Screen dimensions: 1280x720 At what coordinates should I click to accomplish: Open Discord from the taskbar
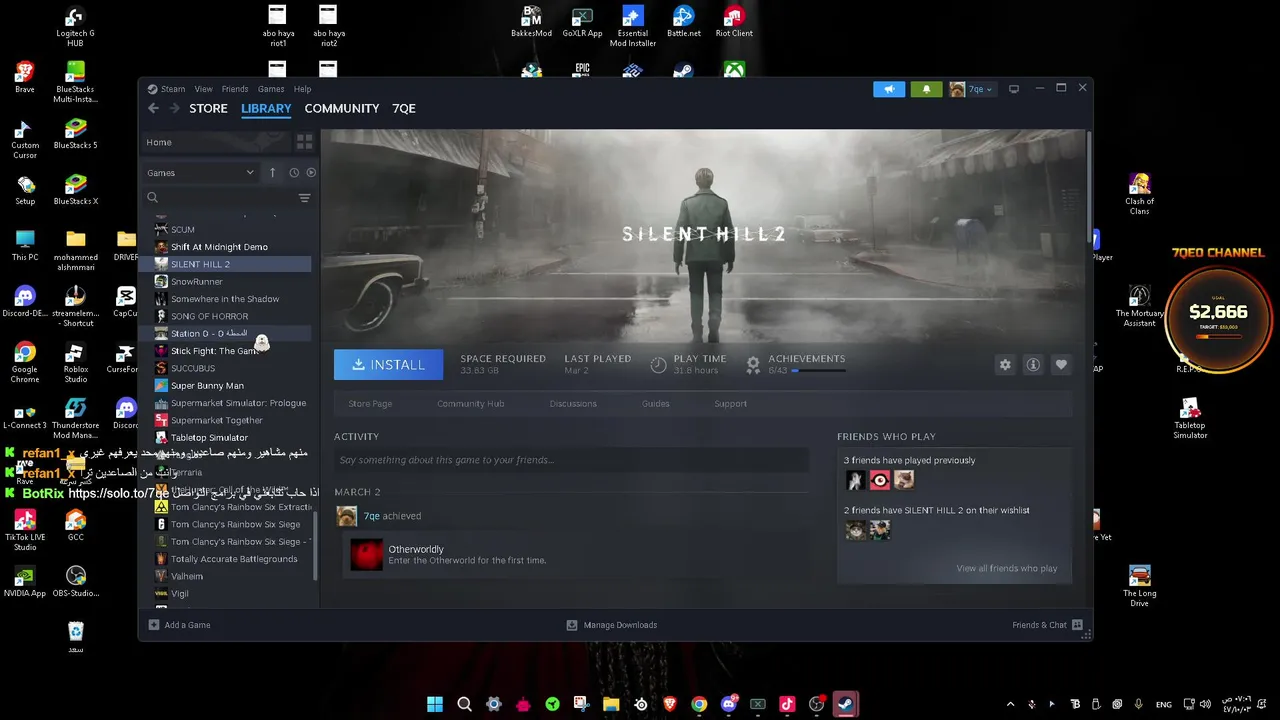click(x=729, y=704)
